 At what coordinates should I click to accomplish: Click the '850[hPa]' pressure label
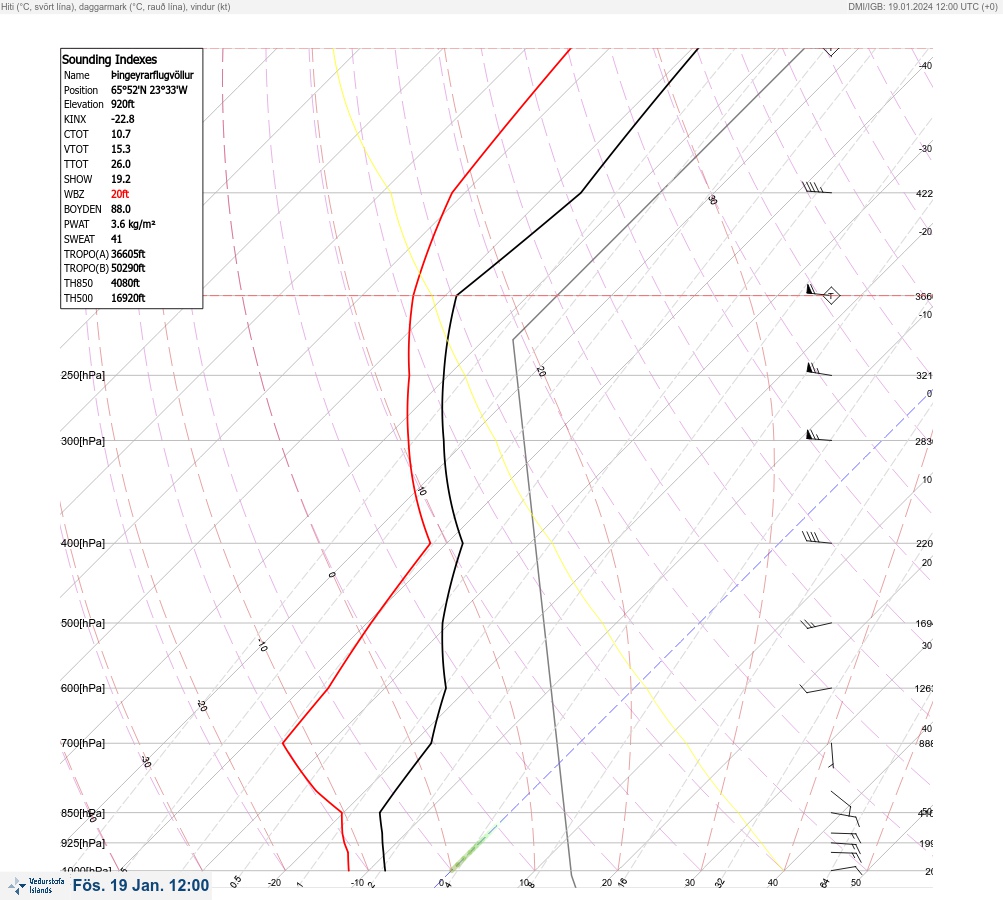tap(83, 813)
